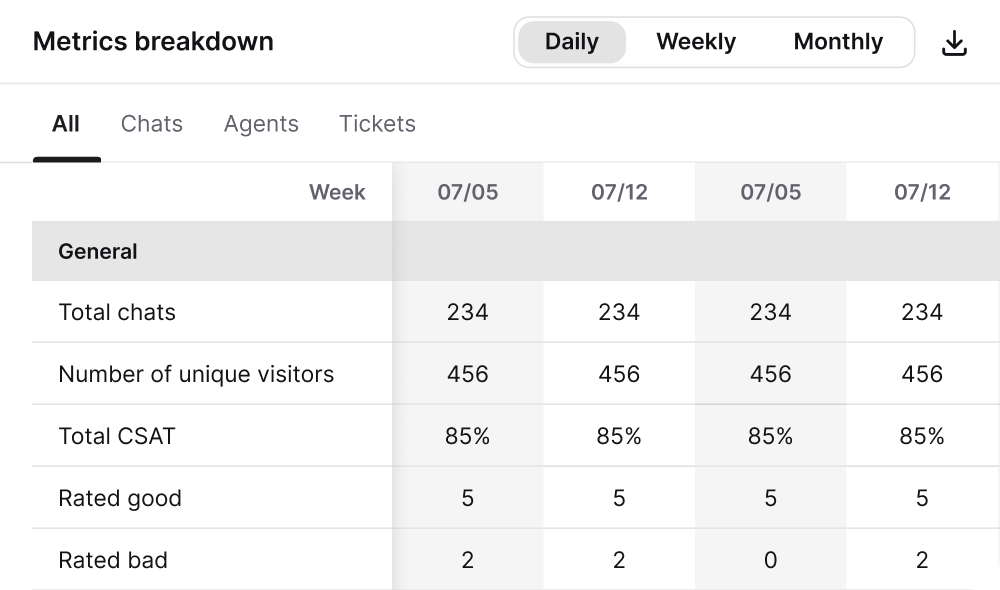Open the Agents tab
1000x590 pixels.
tap(261, 124)
